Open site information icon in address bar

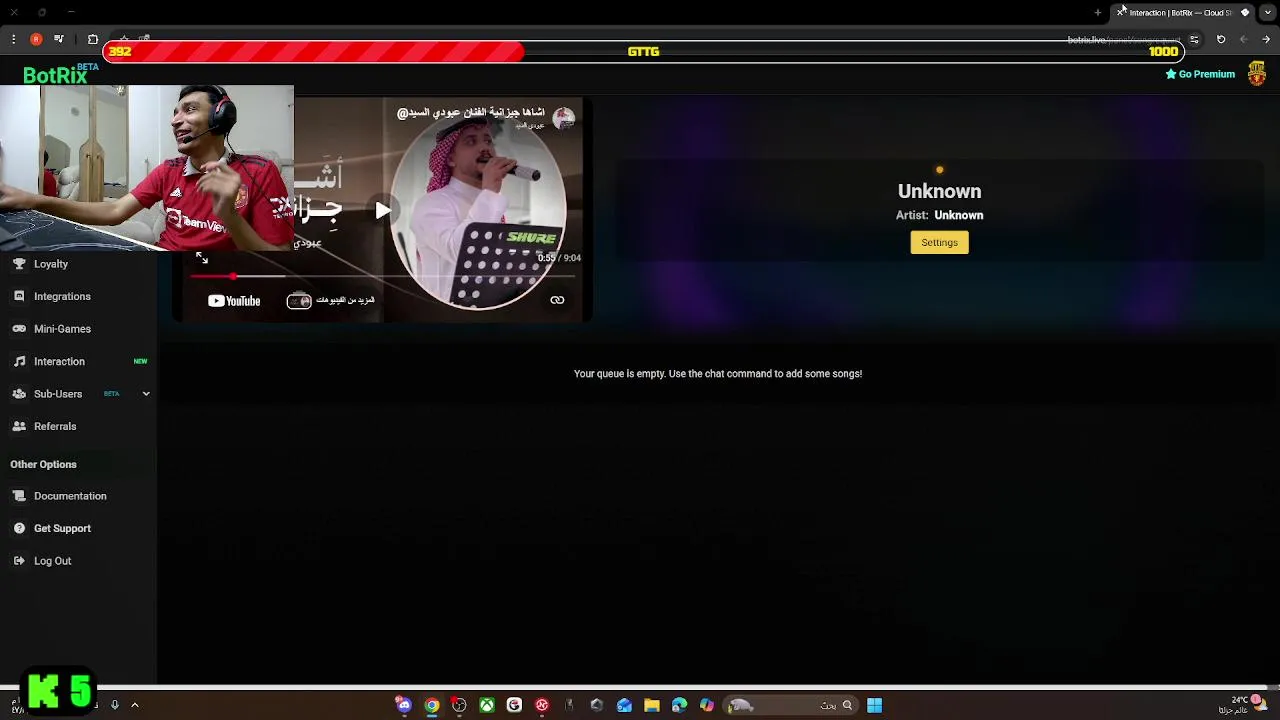point(1194,39)
